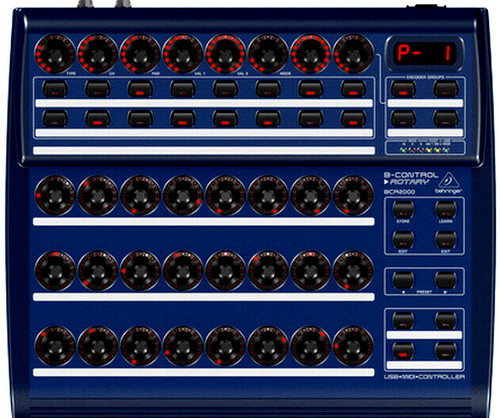Click the BCR2000 model label
The width and height of the screenshot is (500, 418).
point(399,192)
